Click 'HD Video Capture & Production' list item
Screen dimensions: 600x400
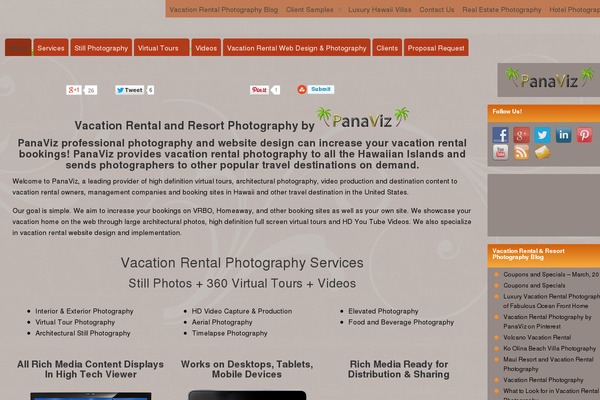[242, 312]
